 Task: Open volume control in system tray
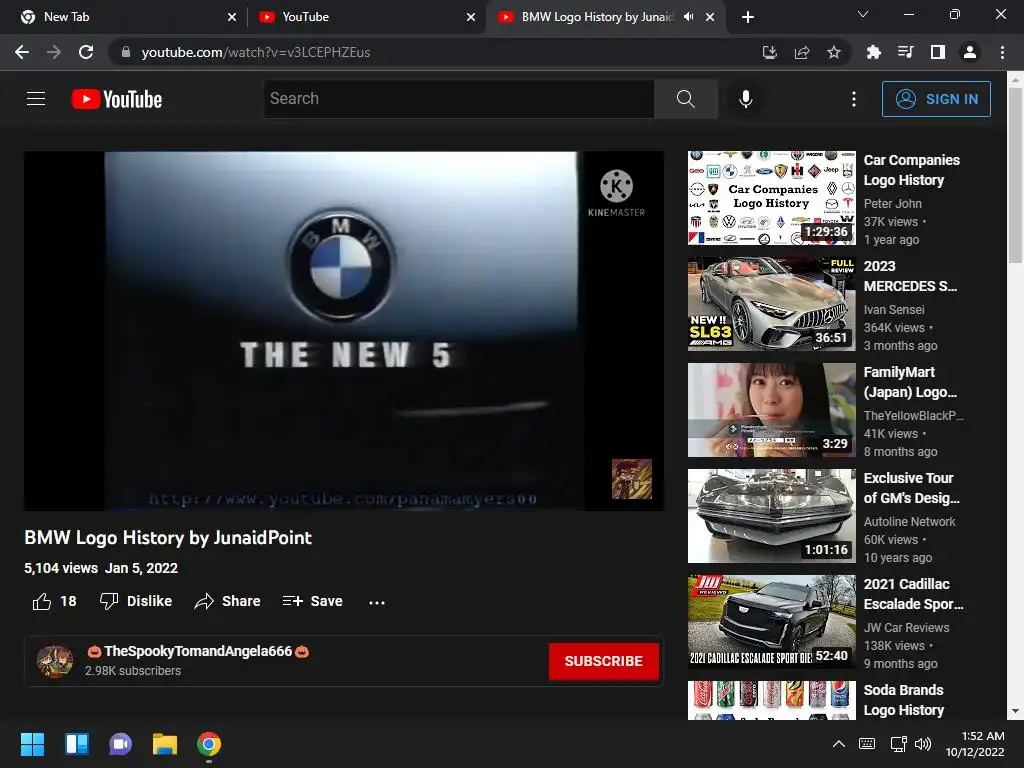[x=923, y=744]
